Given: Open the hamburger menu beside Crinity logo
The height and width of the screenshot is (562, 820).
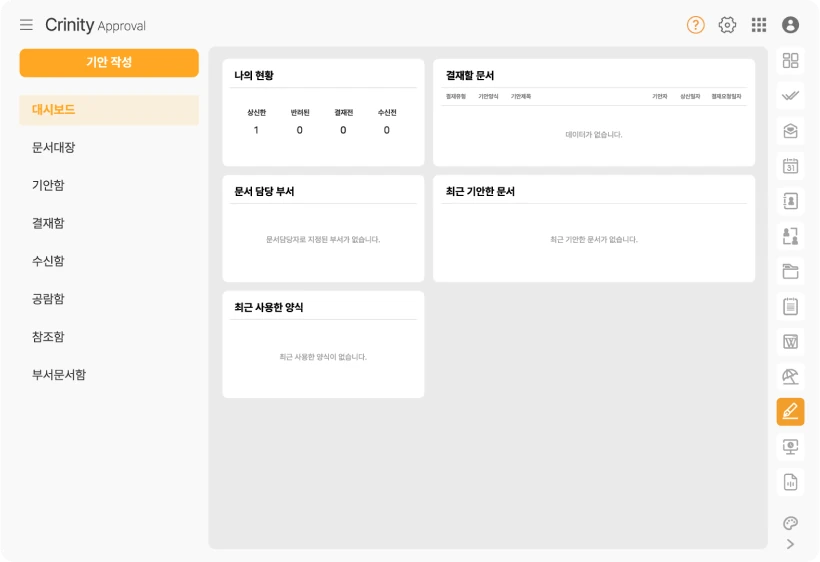Looking at the screenshot, I should point(26,25).
